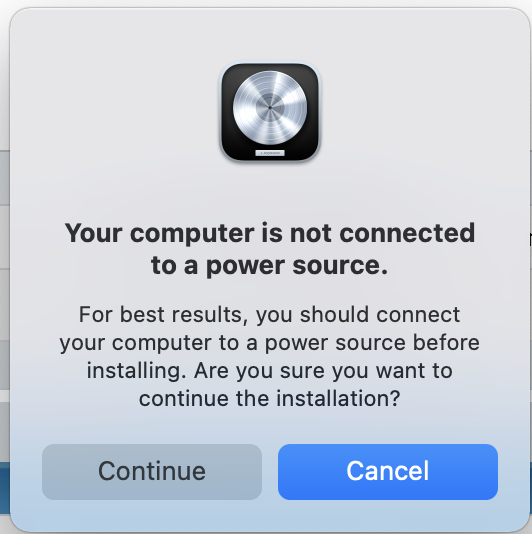This screenshot has height=534, width=532.
Task: Click the word "Continue" on the gray button
Action: click(152, 471)
